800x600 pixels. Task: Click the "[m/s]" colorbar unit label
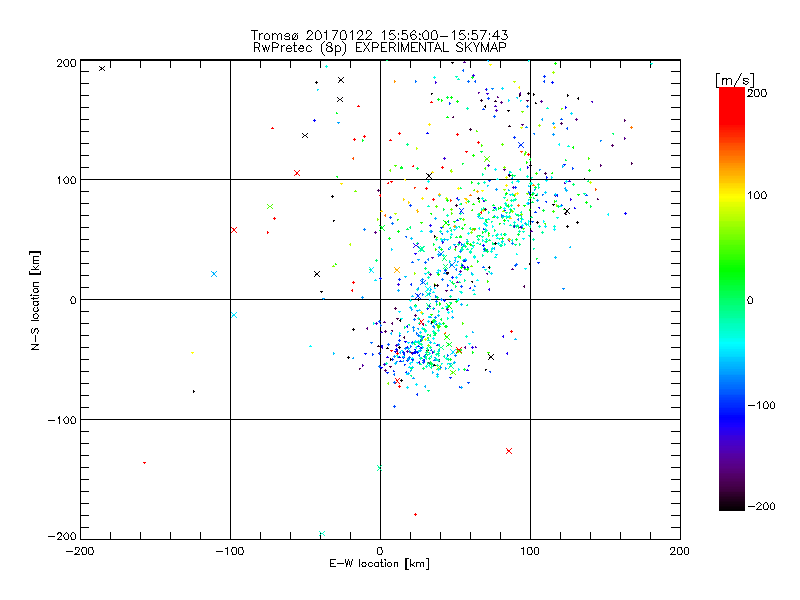pos(735,80)
